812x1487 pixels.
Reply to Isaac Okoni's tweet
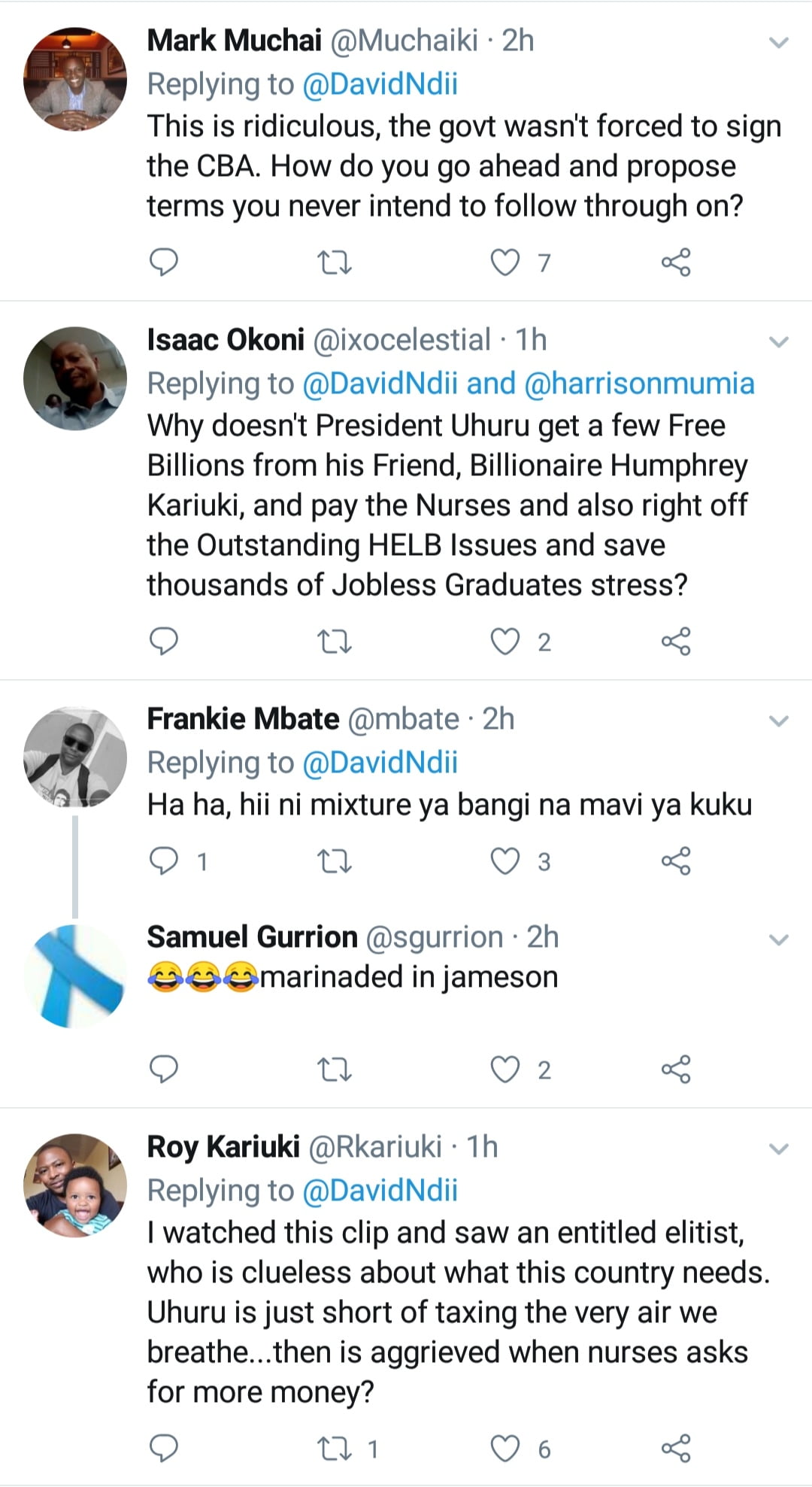[164, 641]
